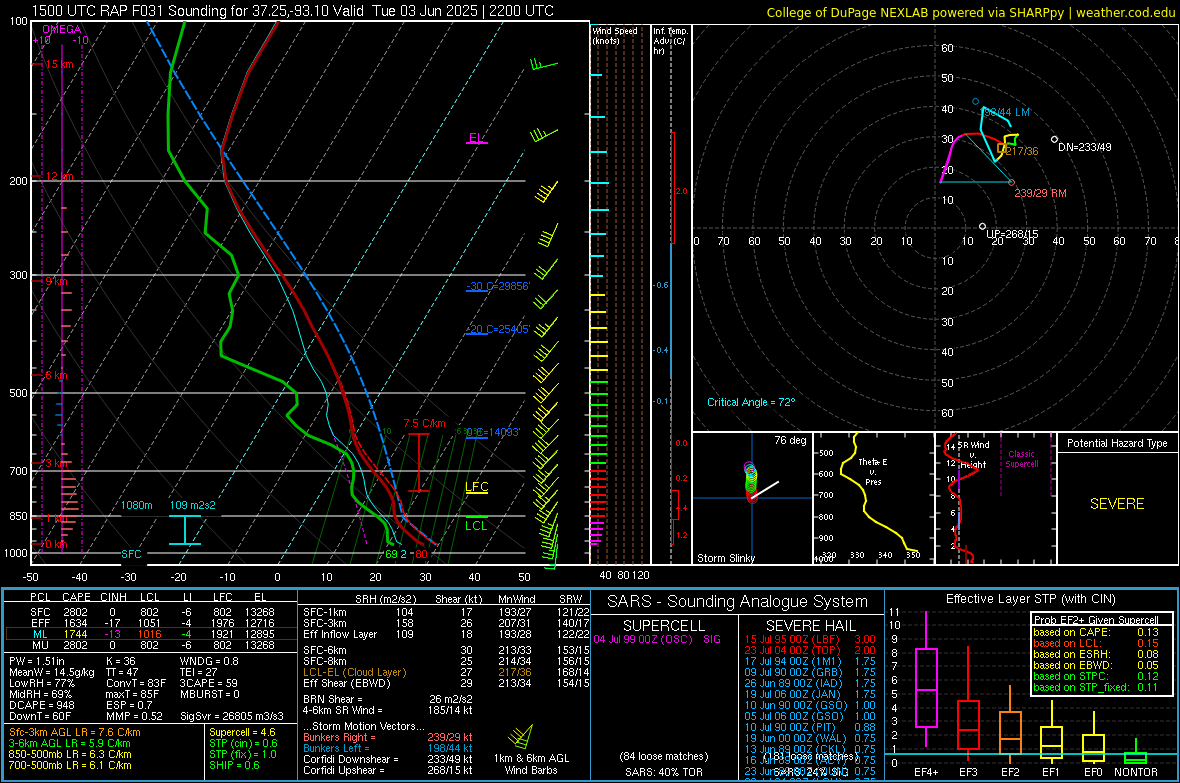Click the Critical Angle = 72° text
The image size is (1180, 783).
[x=751, y=402]
